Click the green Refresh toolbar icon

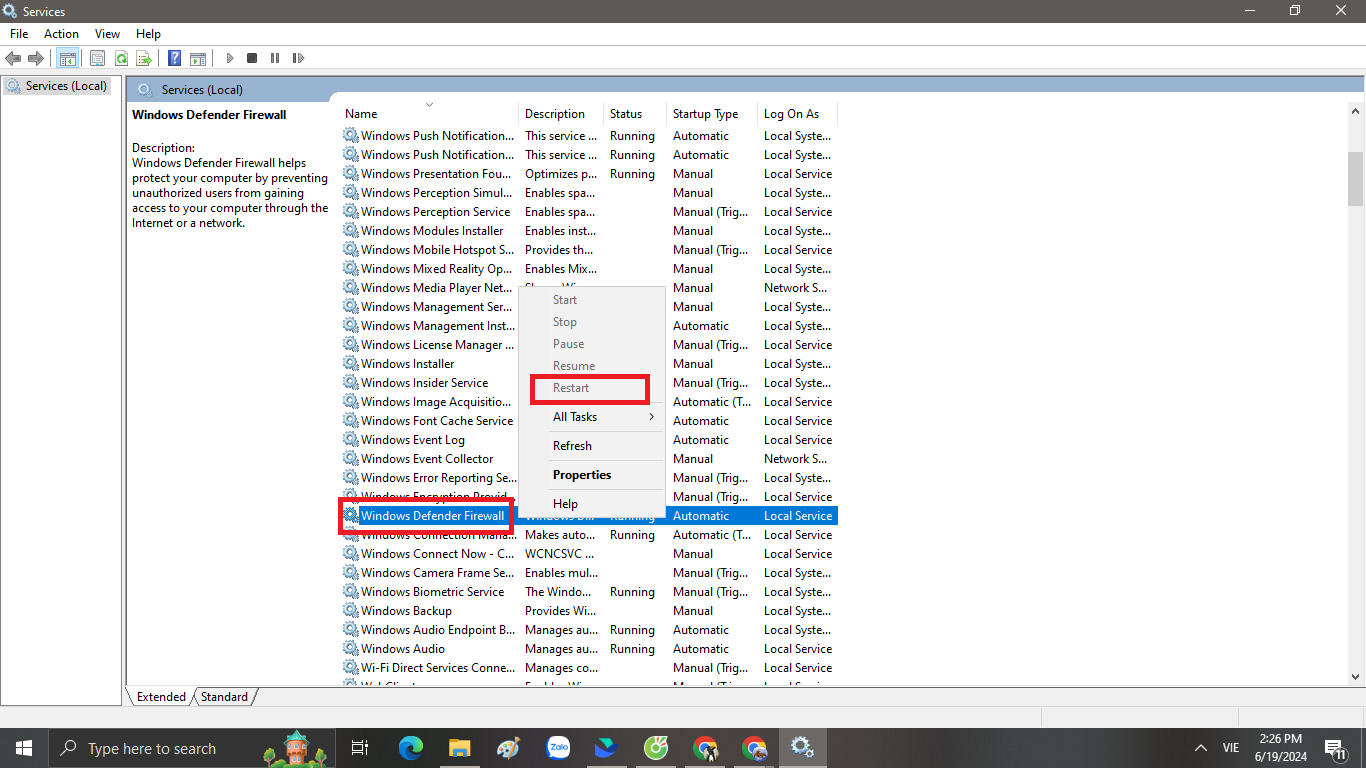click(121, 58)
